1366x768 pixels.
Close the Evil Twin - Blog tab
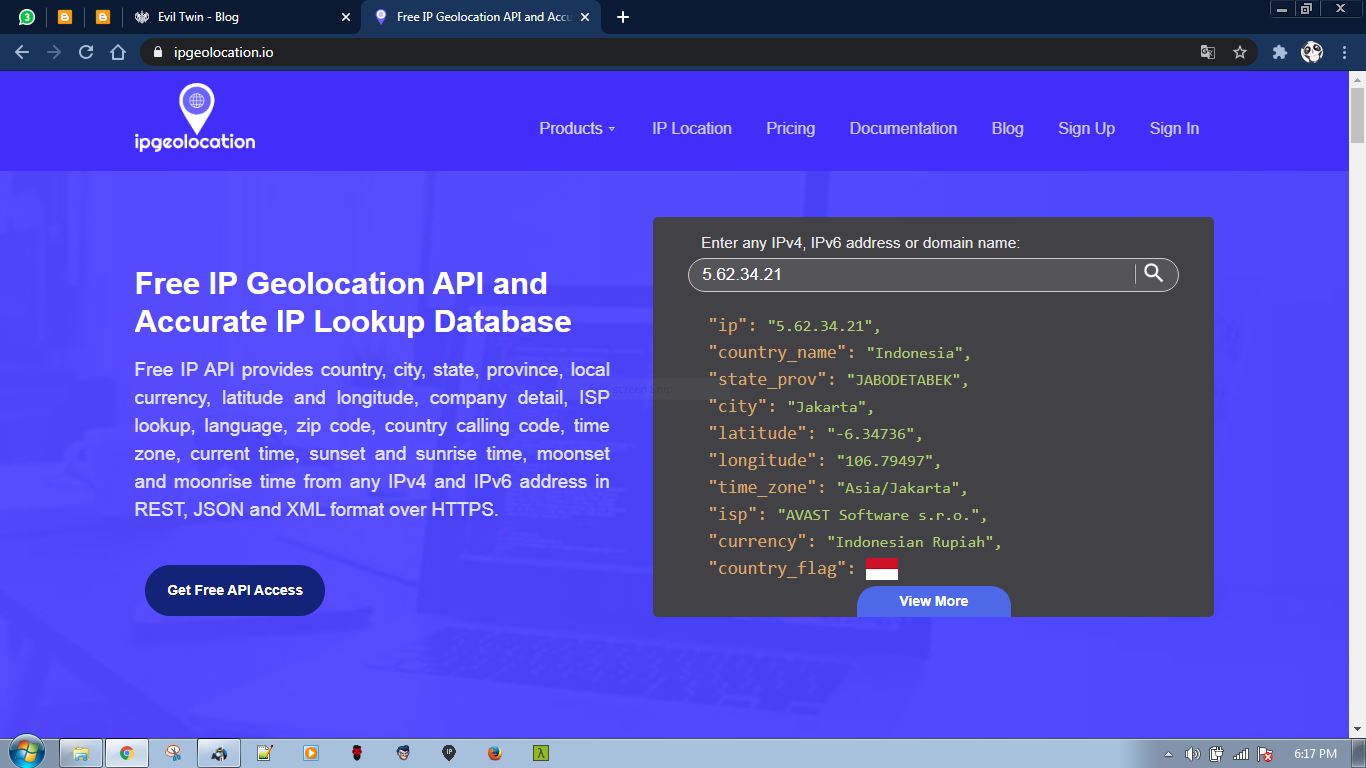pyautogui.click(x=346, y=17)
